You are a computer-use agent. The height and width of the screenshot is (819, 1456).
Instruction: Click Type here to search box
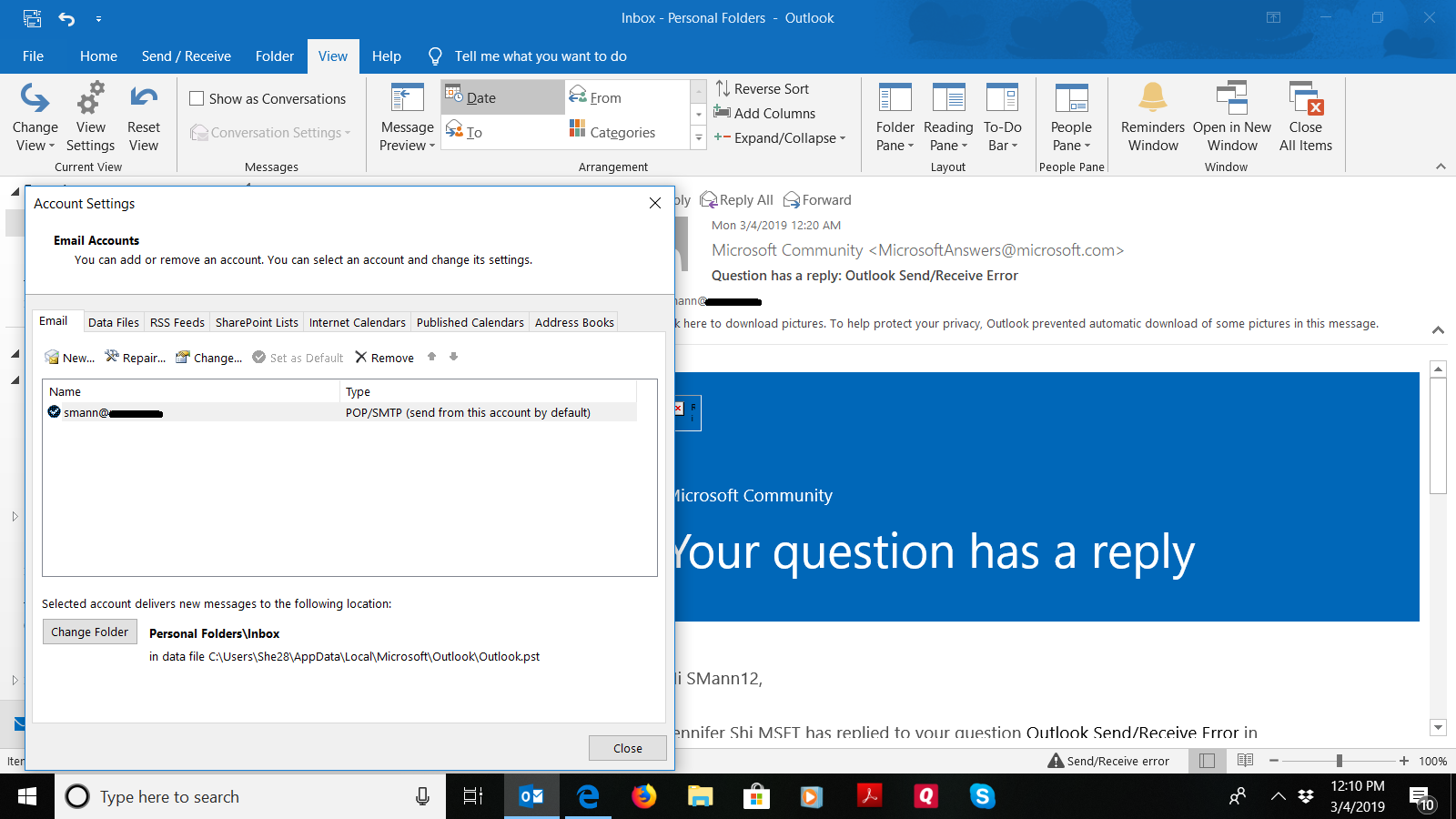click(x=250, y=796)
